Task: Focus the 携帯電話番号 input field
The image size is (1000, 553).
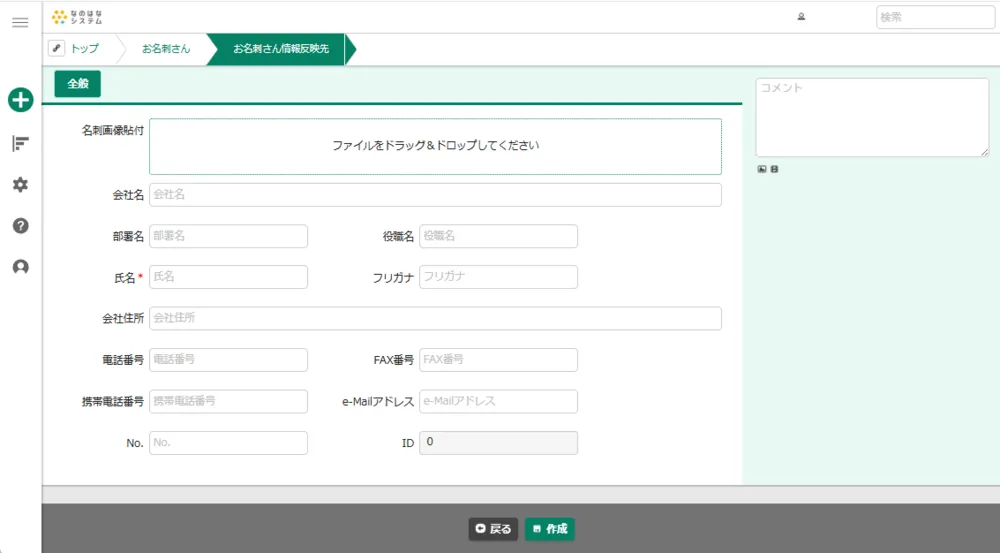Action: click(228, 401)
